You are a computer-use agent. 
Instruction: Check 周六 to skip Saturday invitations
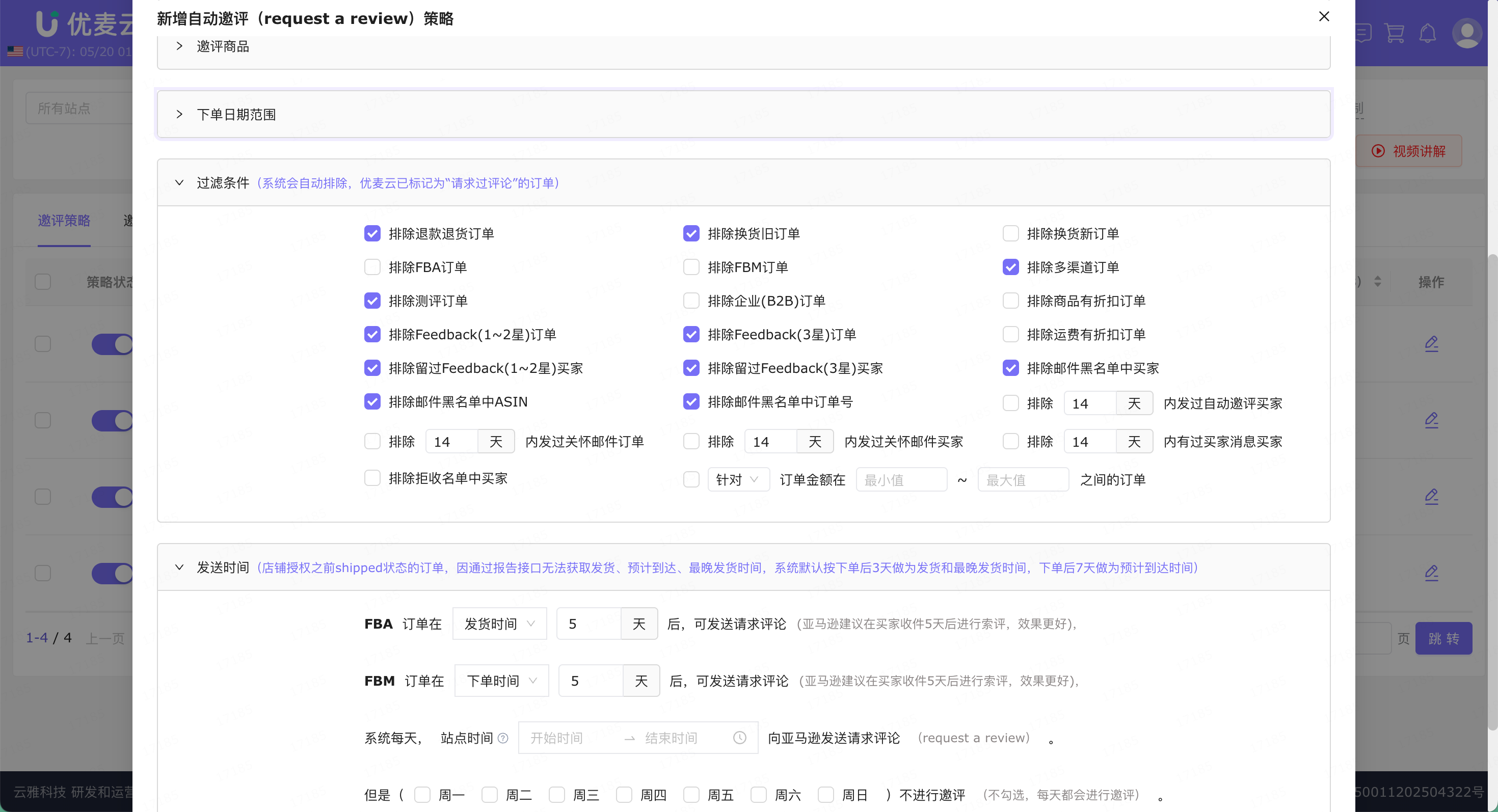coord(758,795)
